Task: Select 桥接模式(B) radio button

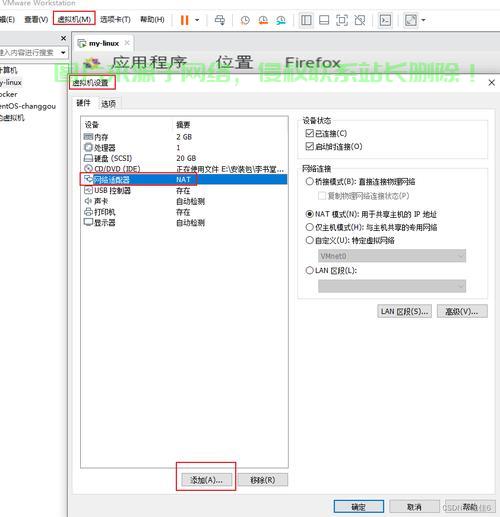Action: (310, 182)
